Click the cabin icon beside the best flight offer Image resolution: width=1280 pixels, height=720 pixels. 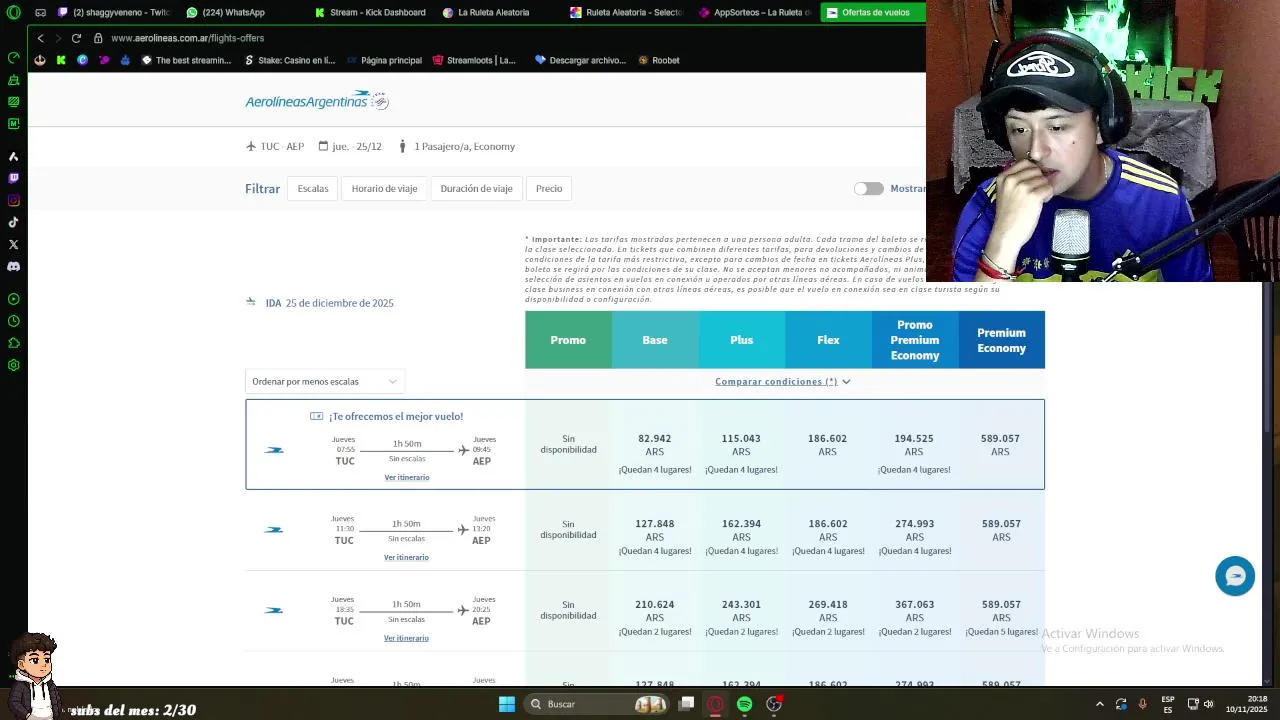[x=316, y=416]
